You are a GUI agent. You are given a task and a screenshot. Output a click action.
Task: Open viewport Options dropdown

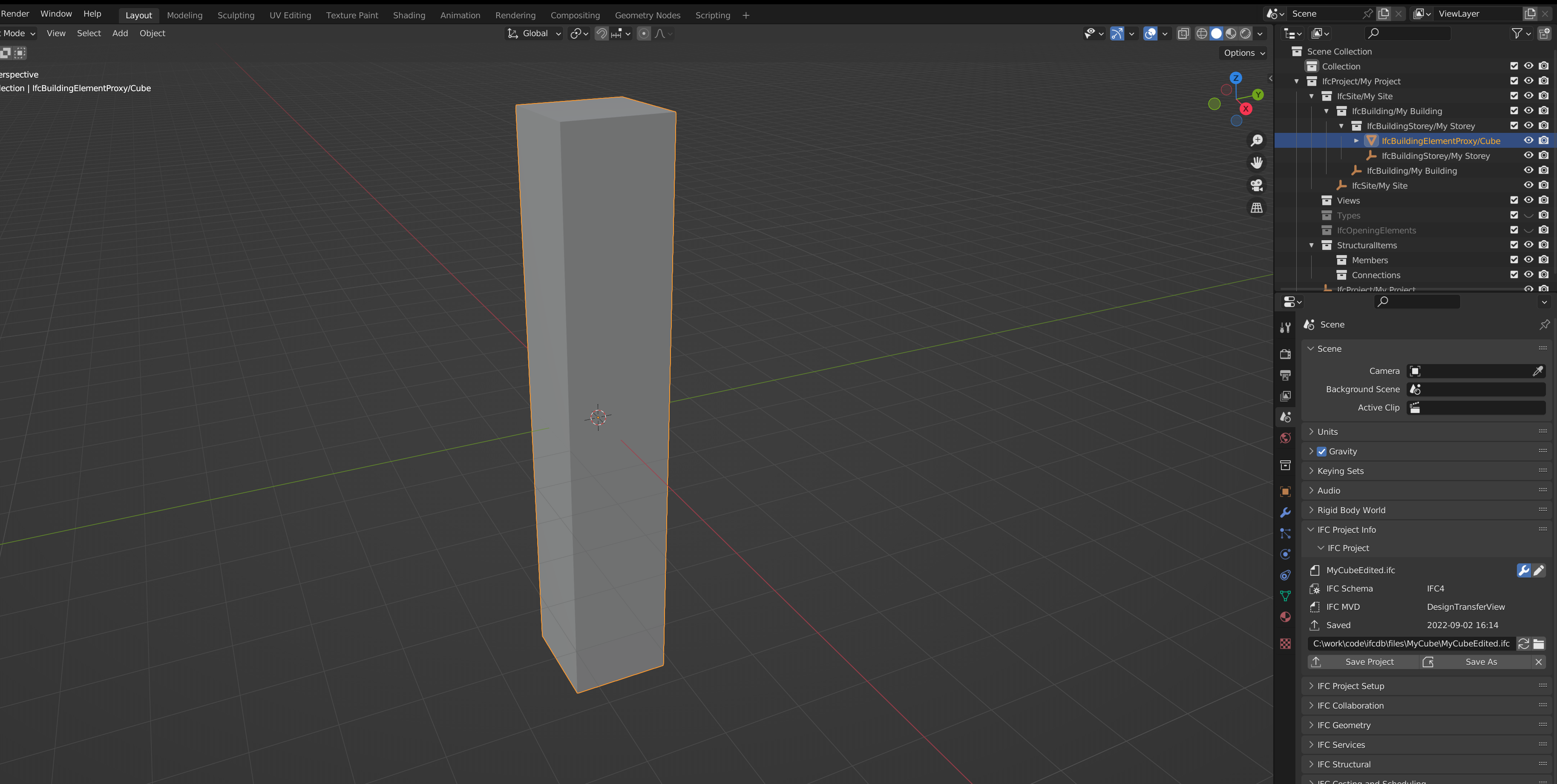(1244, 52)
